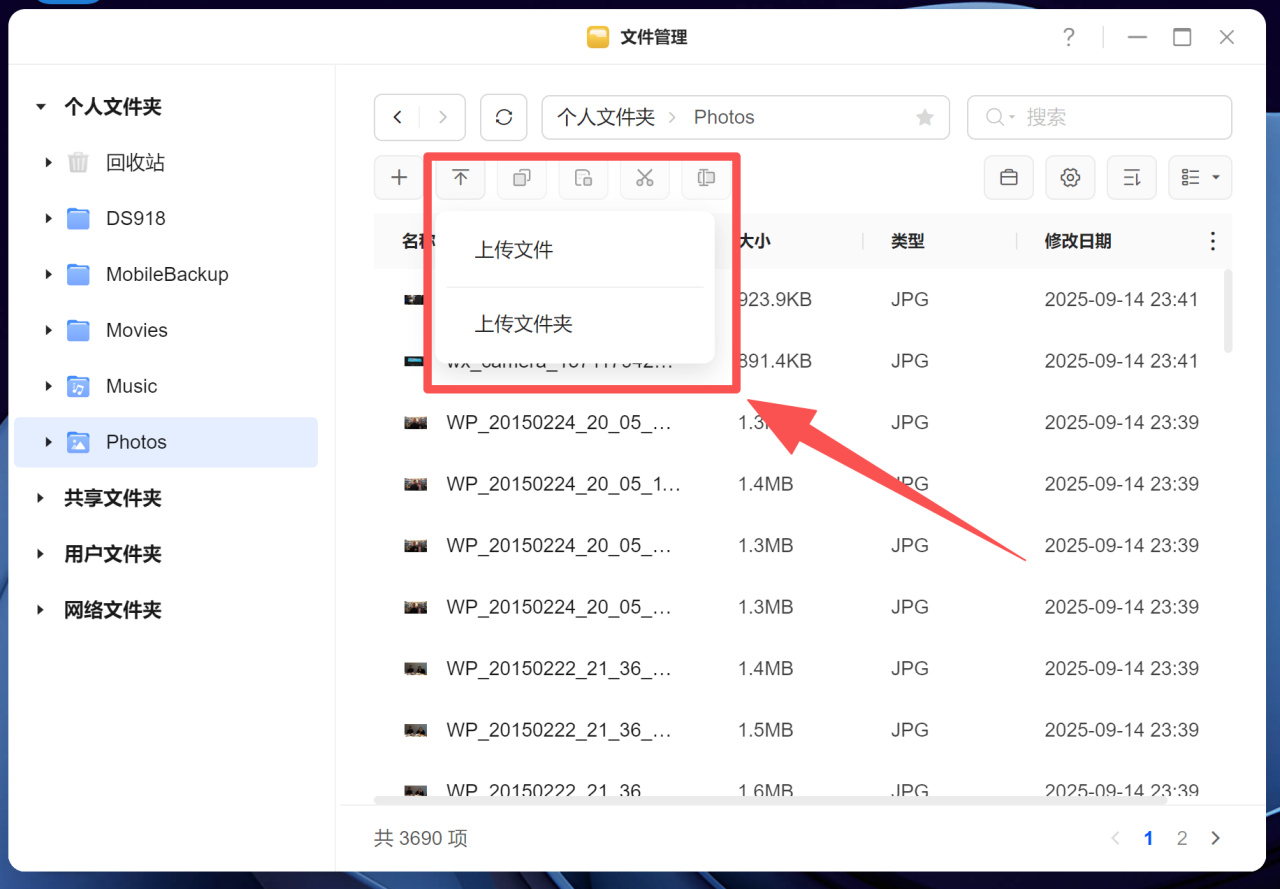
Task: Click Photos in the path breadcrumb
Action: [724, 117]
